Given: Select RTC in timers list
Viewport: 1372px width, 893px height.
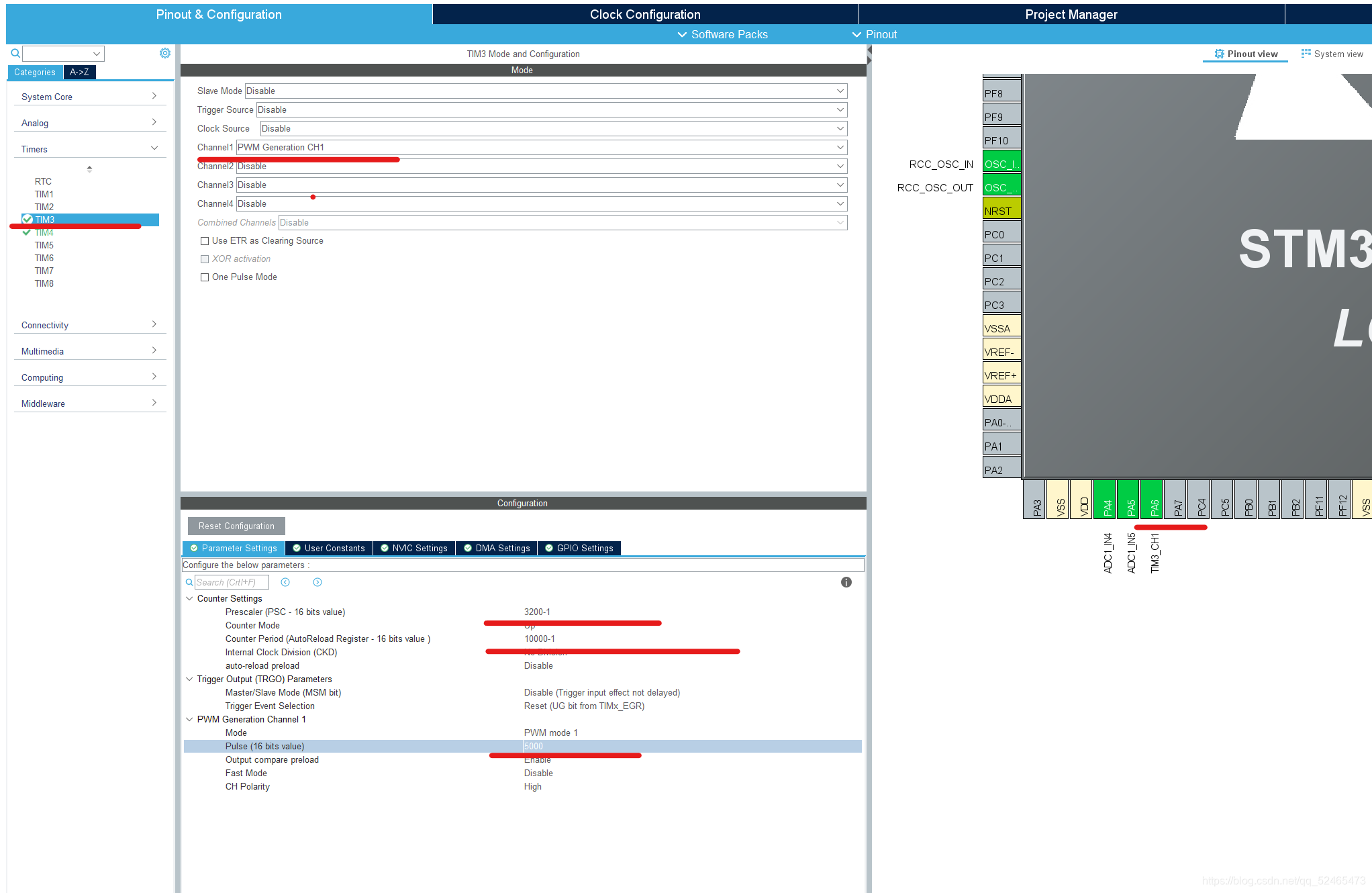Looking at the screenshot, I should pos(43,181).
